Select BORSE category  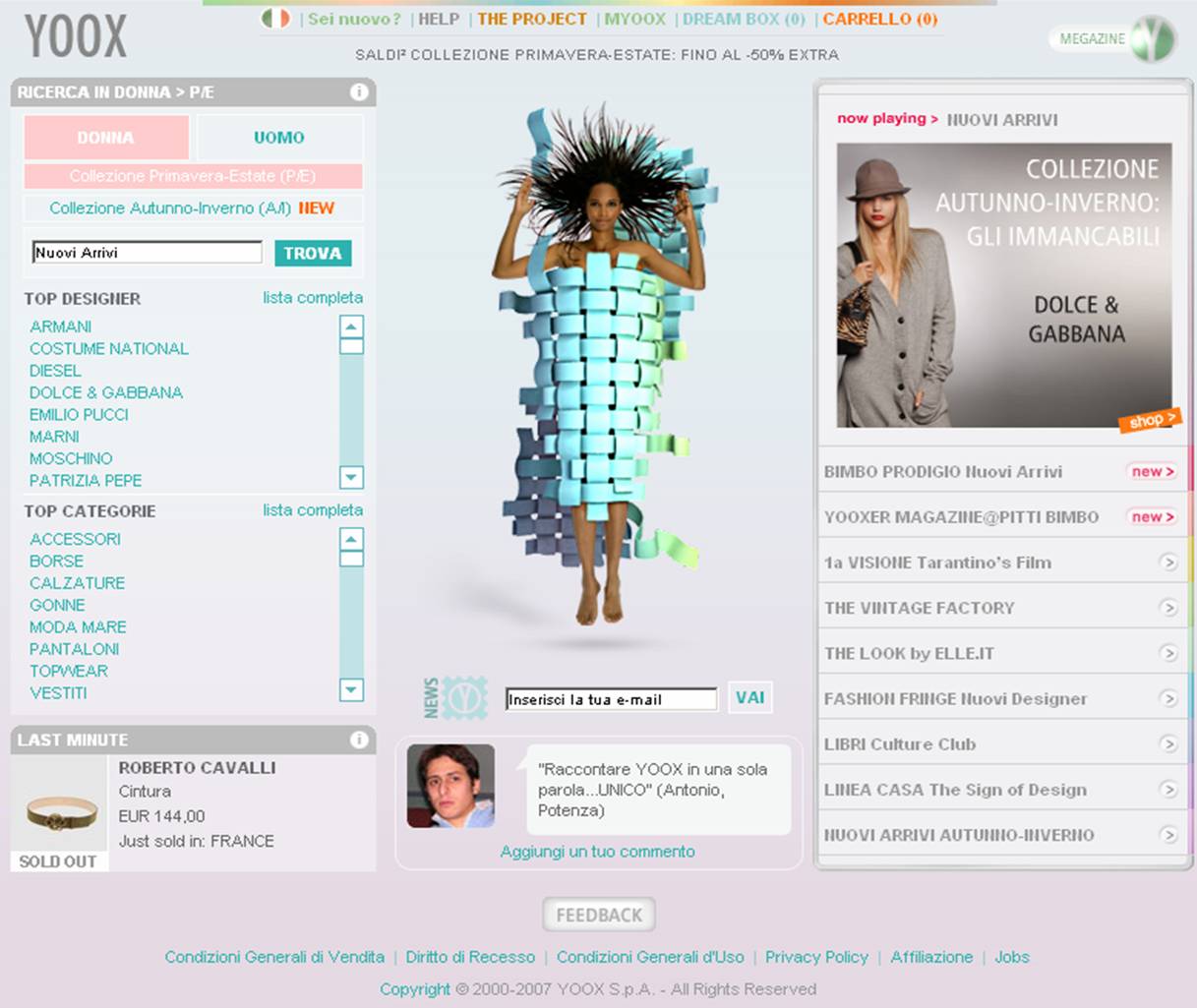(x=56, y=561)
